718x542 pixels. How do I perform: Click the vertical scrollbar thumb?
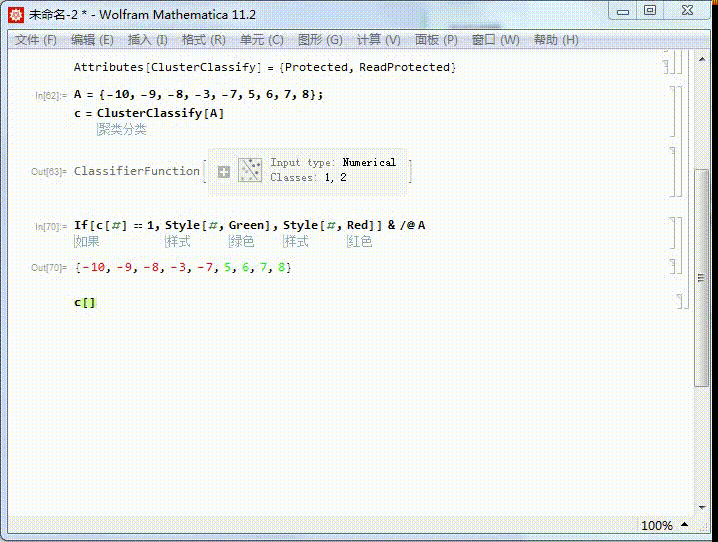point(702,278)
